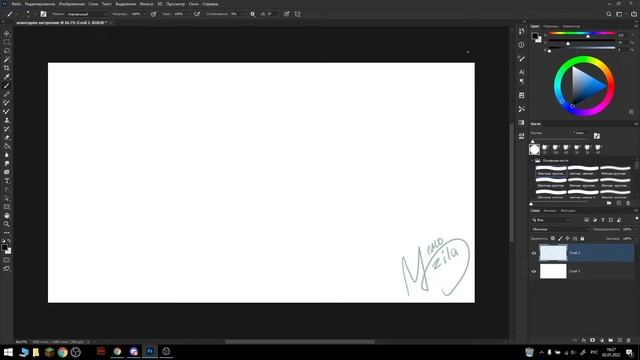This screenshot has height=360, width=640.
Task: Click the foreground color swatch in Color panel
Action: (535, 36)
